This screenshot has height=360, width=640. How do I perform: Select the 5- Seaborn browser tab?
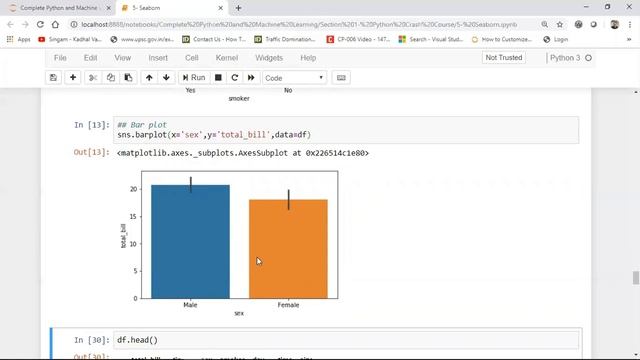tap(171, 8)
